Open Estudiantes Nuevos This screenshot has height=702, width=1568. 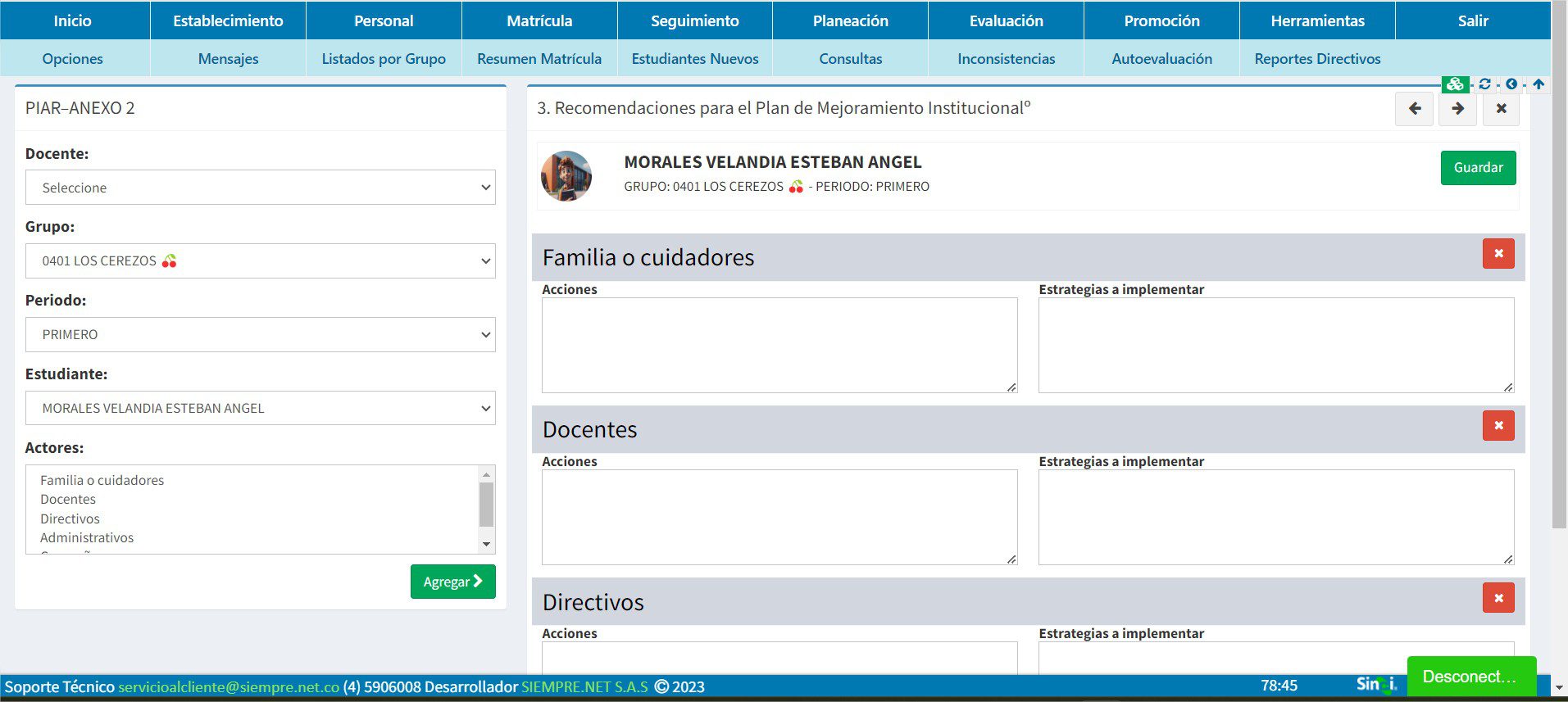click(x=695, y=58)
